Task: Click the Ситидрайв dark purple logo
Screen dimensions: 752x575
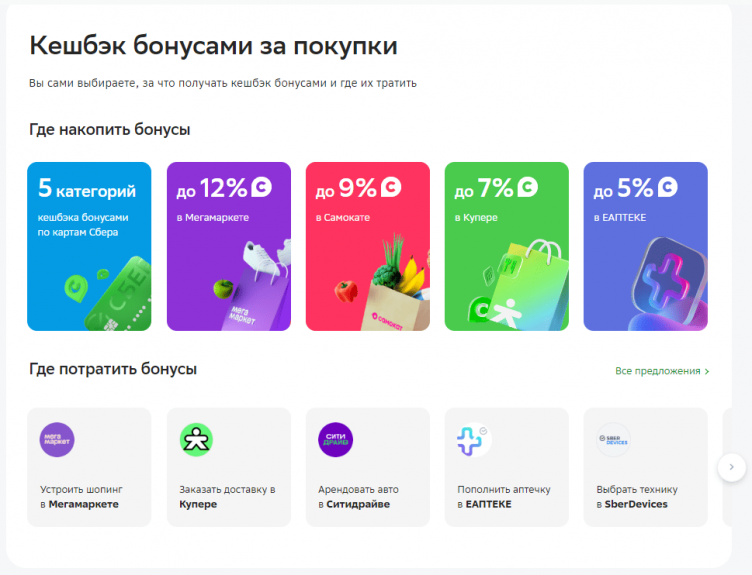Action: tap(336, 439)
